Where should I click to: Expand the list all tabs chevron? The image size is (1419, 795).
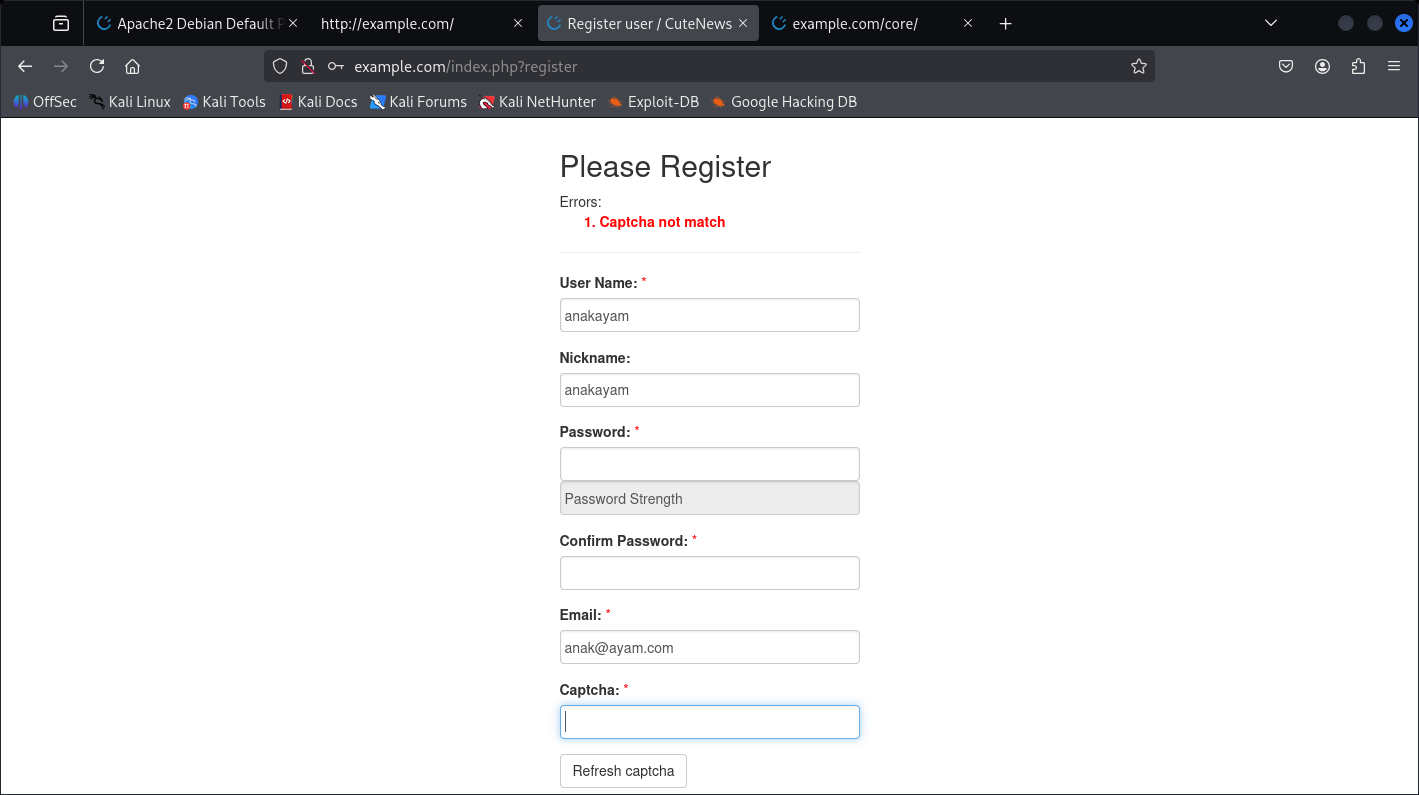point(1271,23)
